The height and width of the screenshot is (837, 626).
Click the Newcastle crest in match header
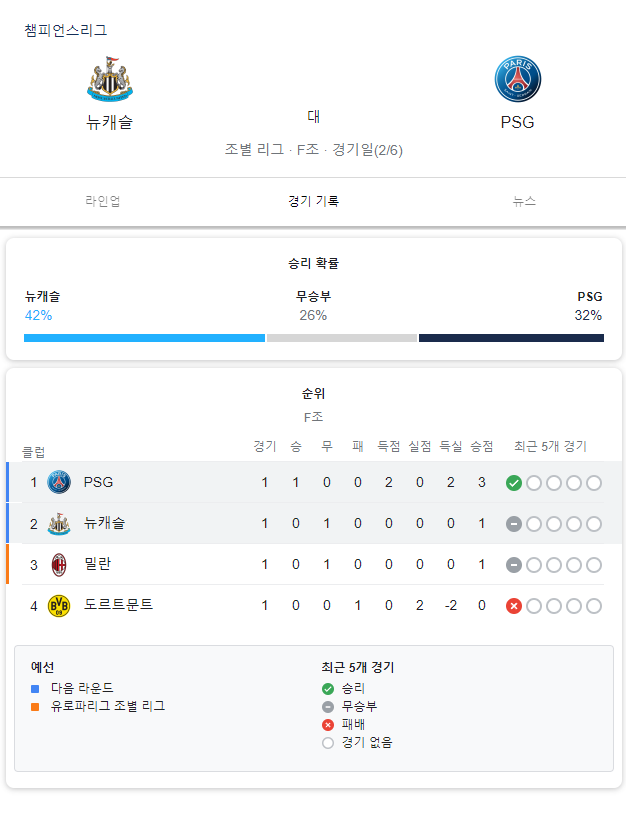(110, 79)
